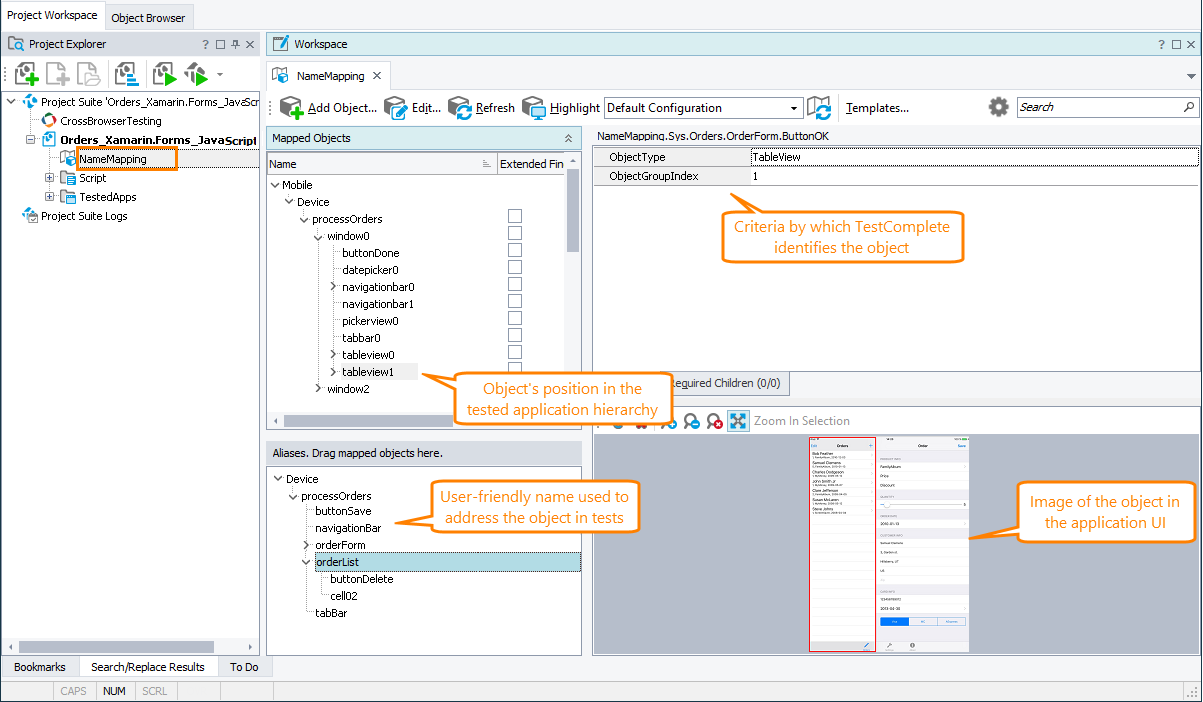
Task: Open NameMapping settings gear icon
Action: (x=998, y=107)
